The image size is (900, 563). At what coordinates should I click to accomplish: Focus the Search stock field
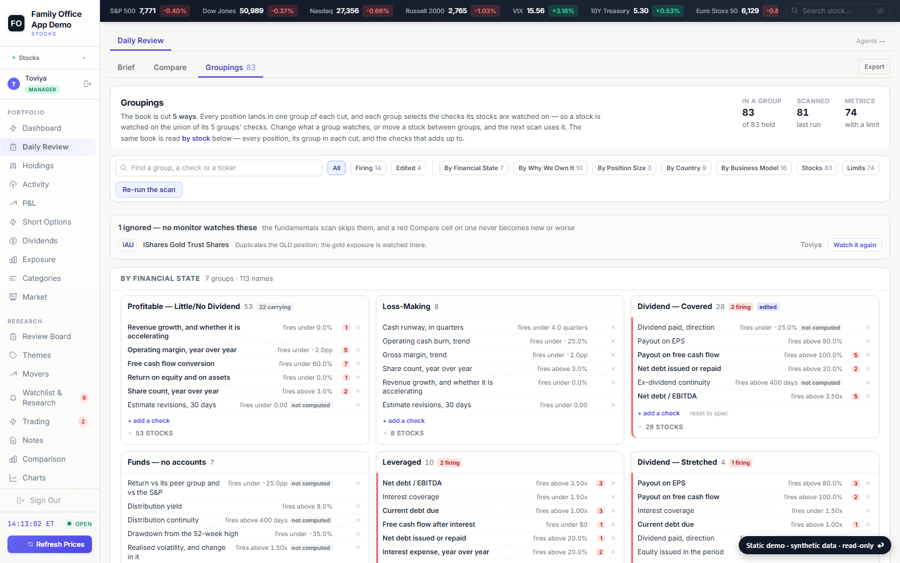[x=837, y=11]
